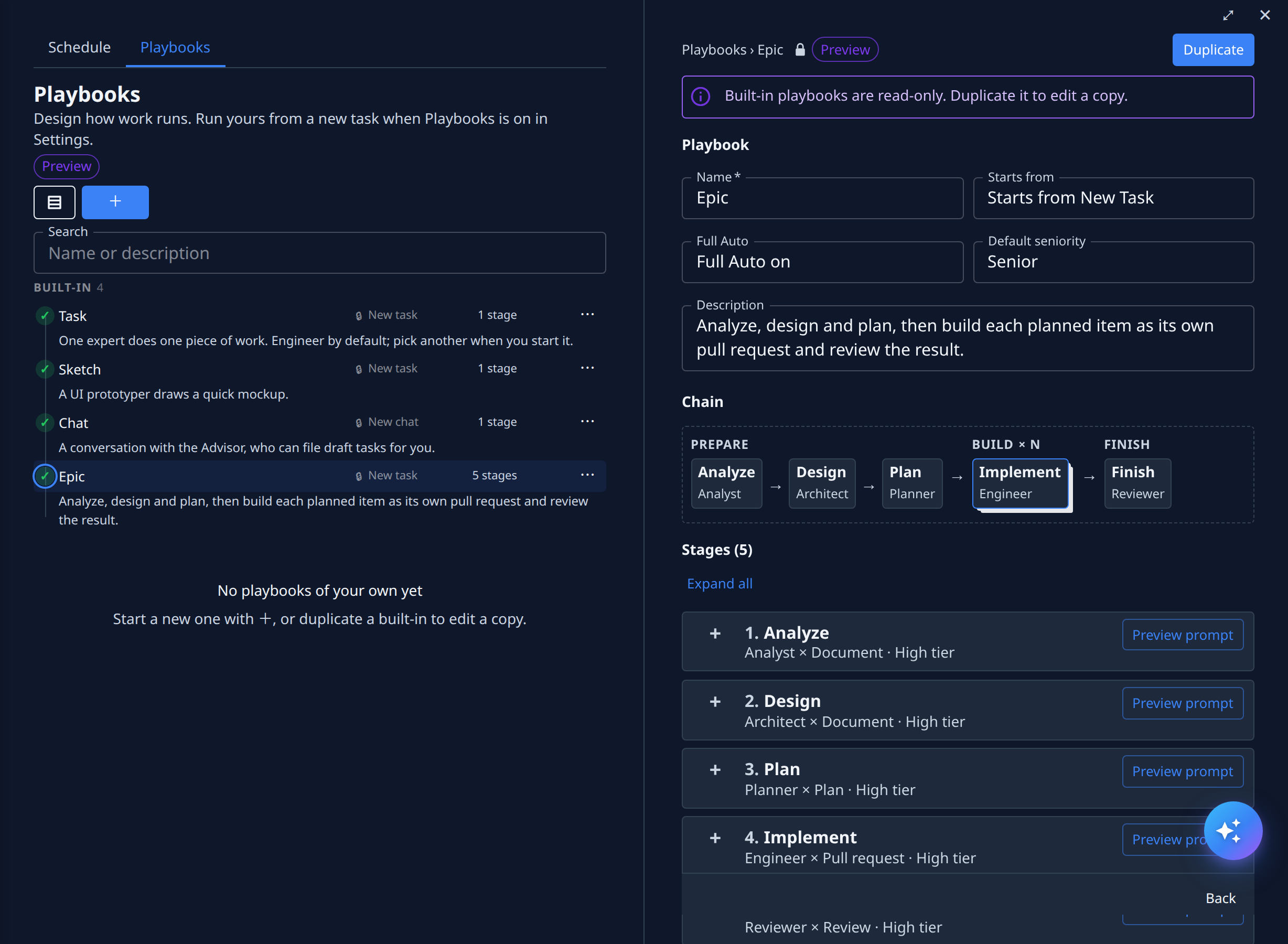The image size is (1288, 944).
Task: Click the link icon beside Task's New task
Action: [359, 315]
